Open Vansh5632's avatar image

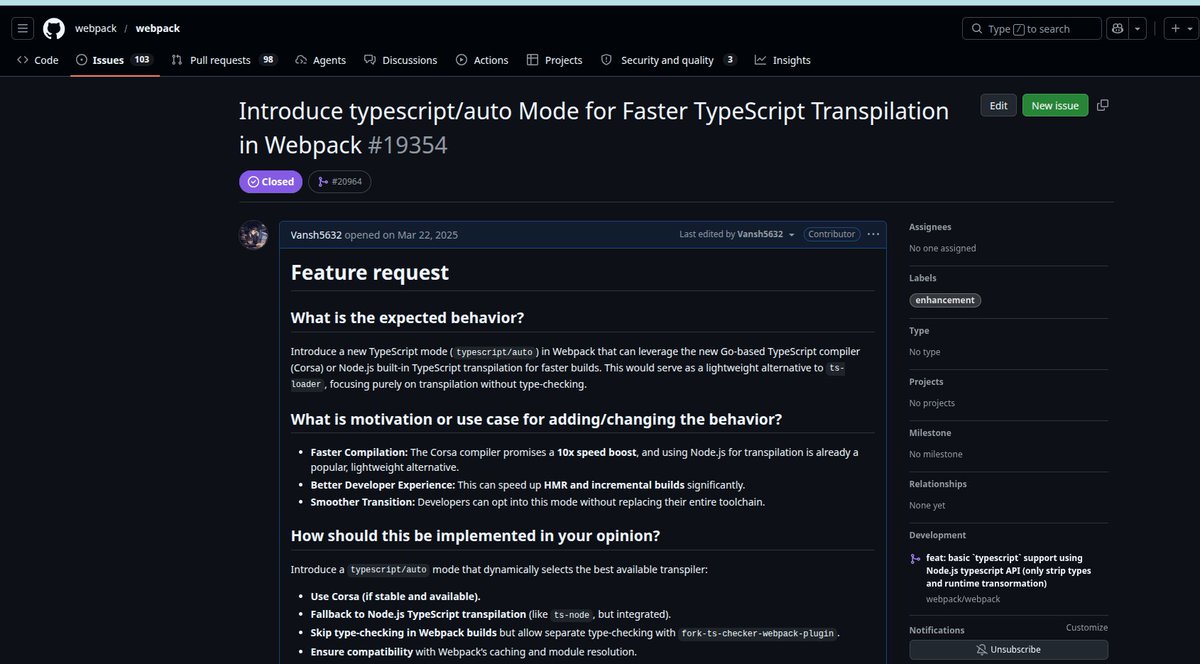coord(253,235)
